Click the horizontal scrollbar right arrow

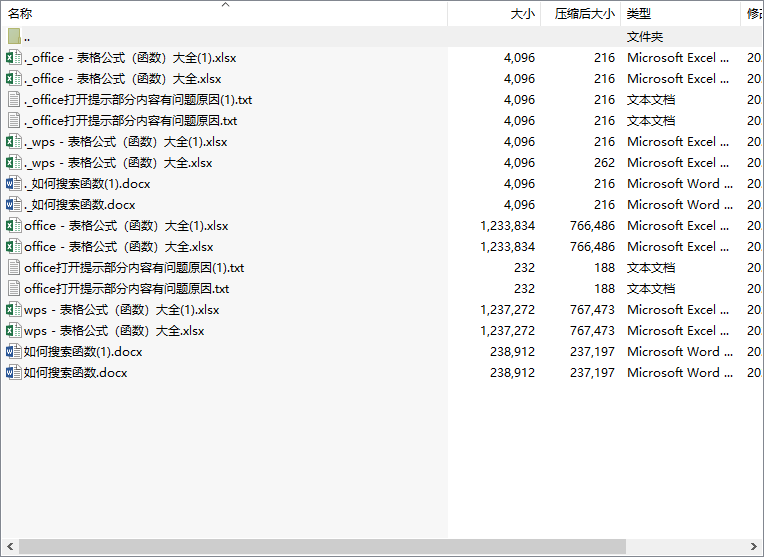pyautogui.click(x=754, y=546)
